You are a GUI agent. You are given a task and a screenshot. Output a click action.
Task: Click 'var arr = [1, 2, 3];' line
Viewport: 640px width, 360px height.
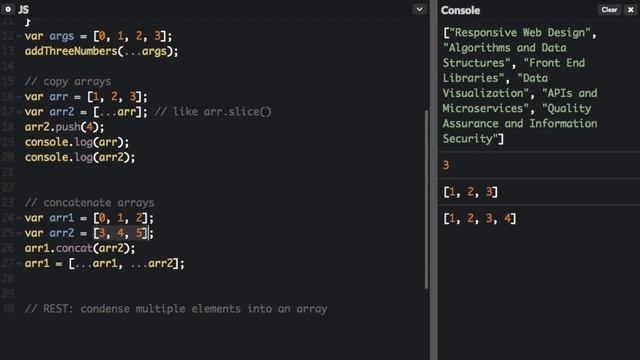click(86, 97)
